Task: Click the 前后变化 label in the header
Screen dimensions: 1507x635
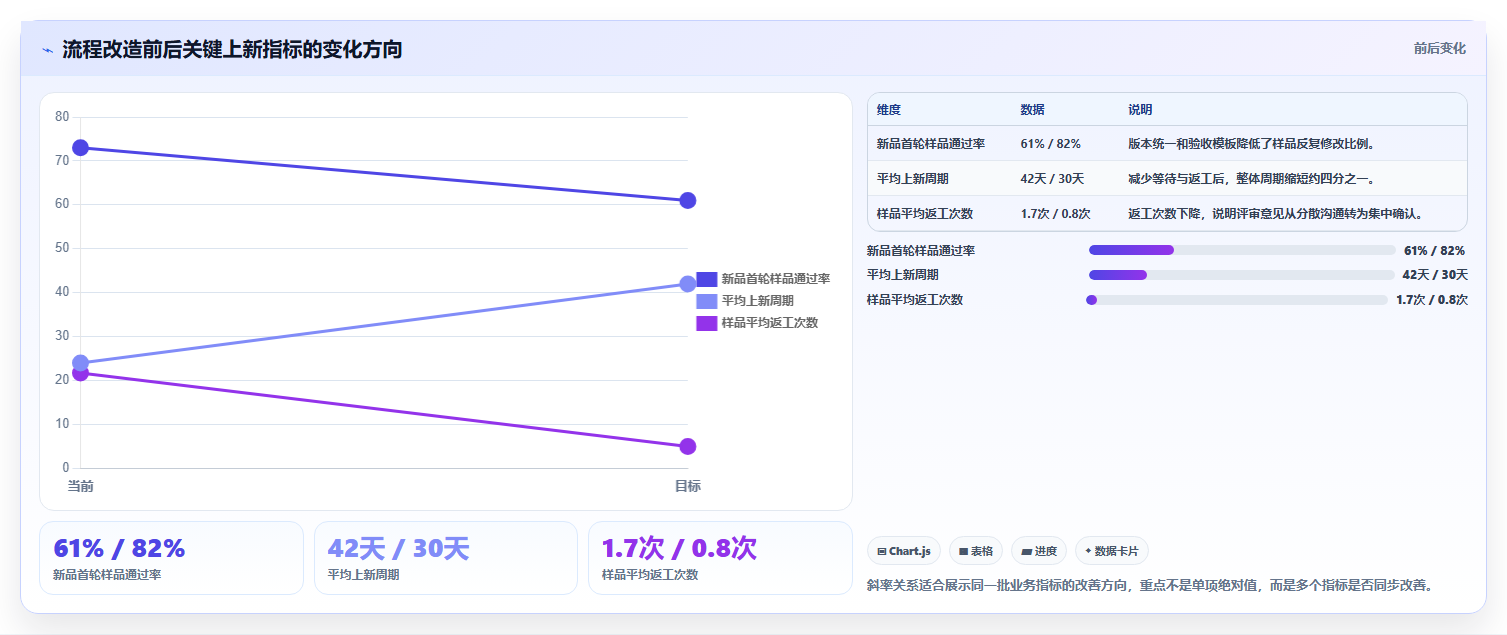Action: pyautogui.click(x=1439, y=48)
